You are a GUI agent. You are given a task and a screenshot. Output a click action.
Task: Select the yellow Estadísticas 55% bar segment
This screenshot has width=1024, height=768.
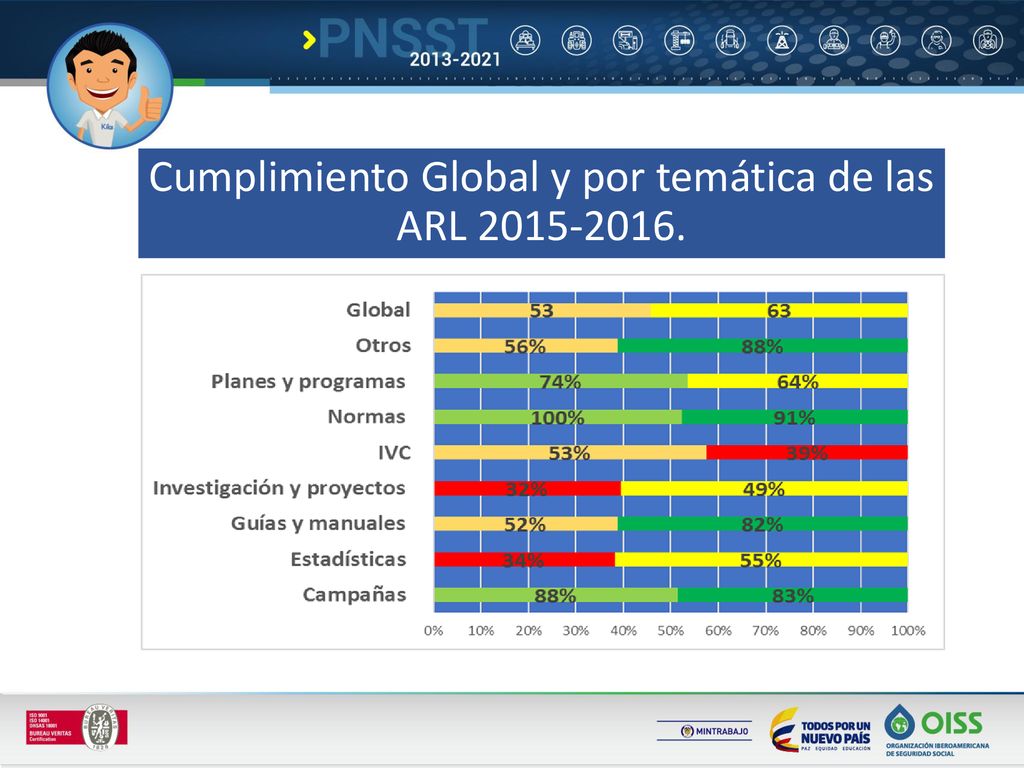tap(761, 559)
